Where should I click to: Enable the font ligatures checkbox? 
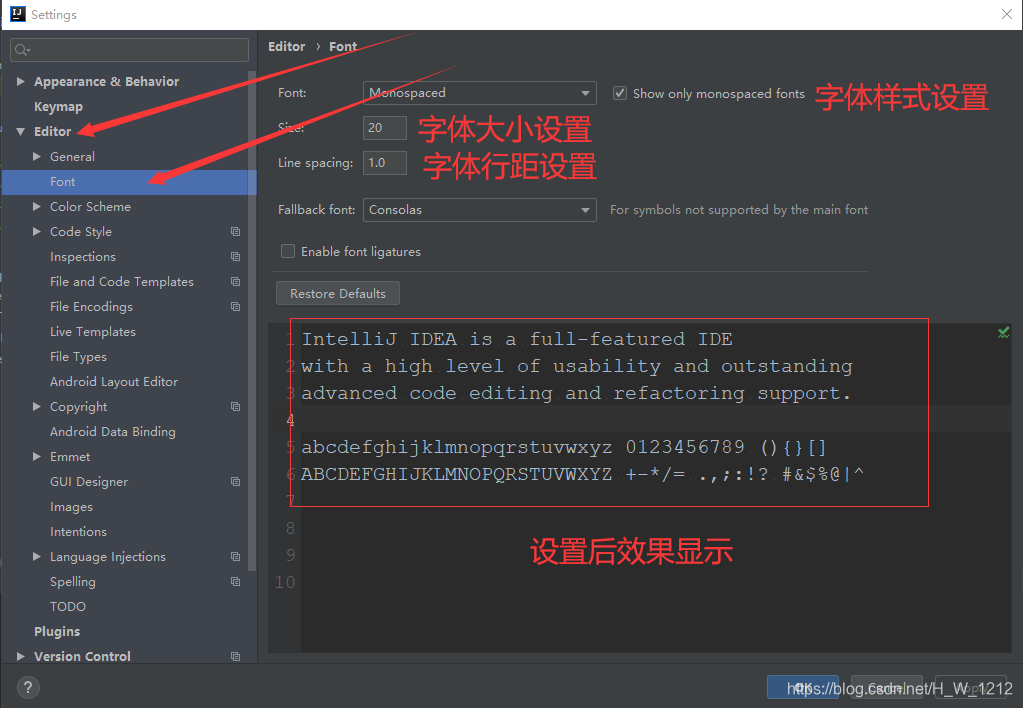[288, 251]
